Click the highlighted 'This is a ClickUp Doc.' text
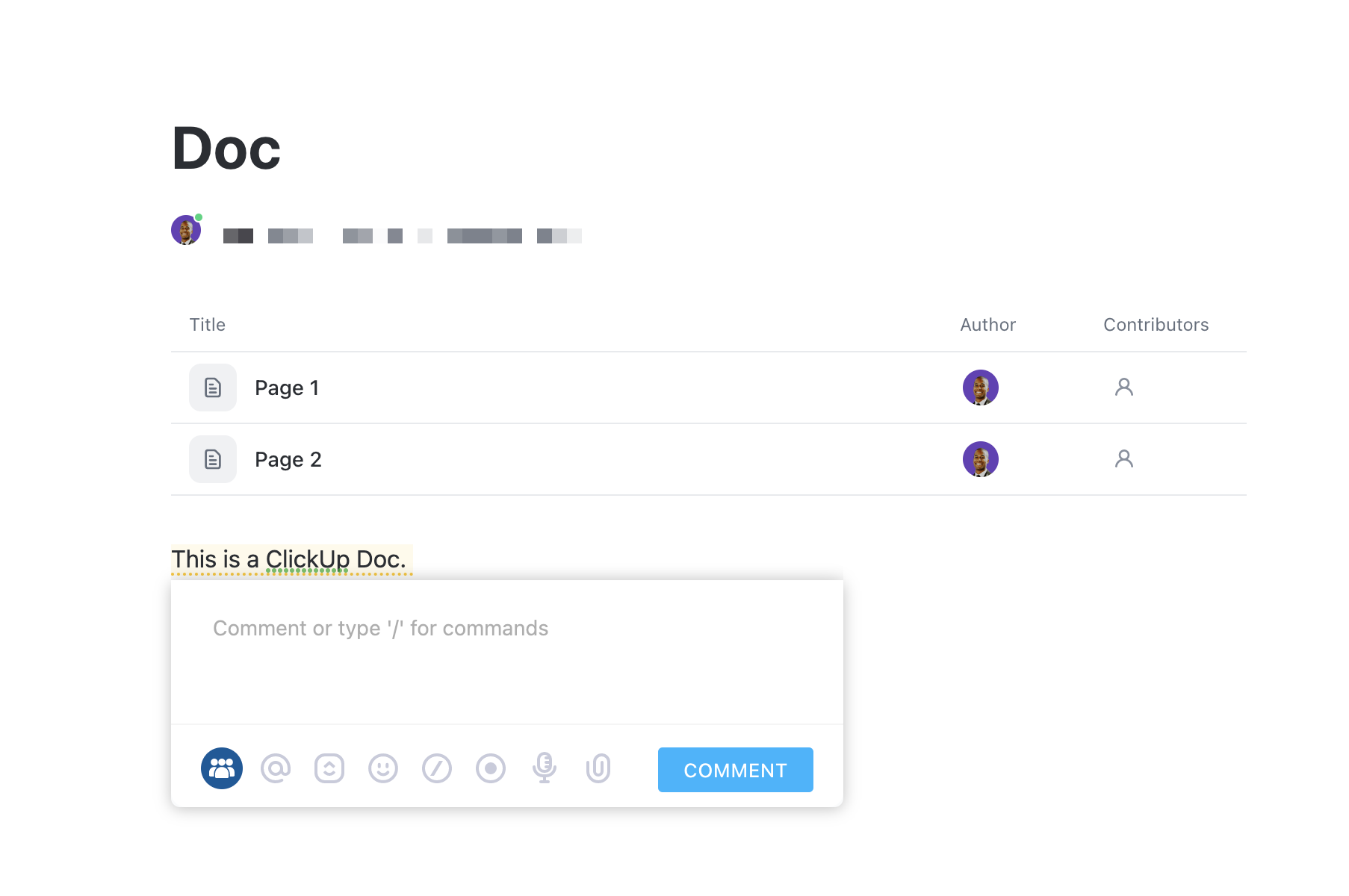The image size is (1349, 896). [289, 559]
